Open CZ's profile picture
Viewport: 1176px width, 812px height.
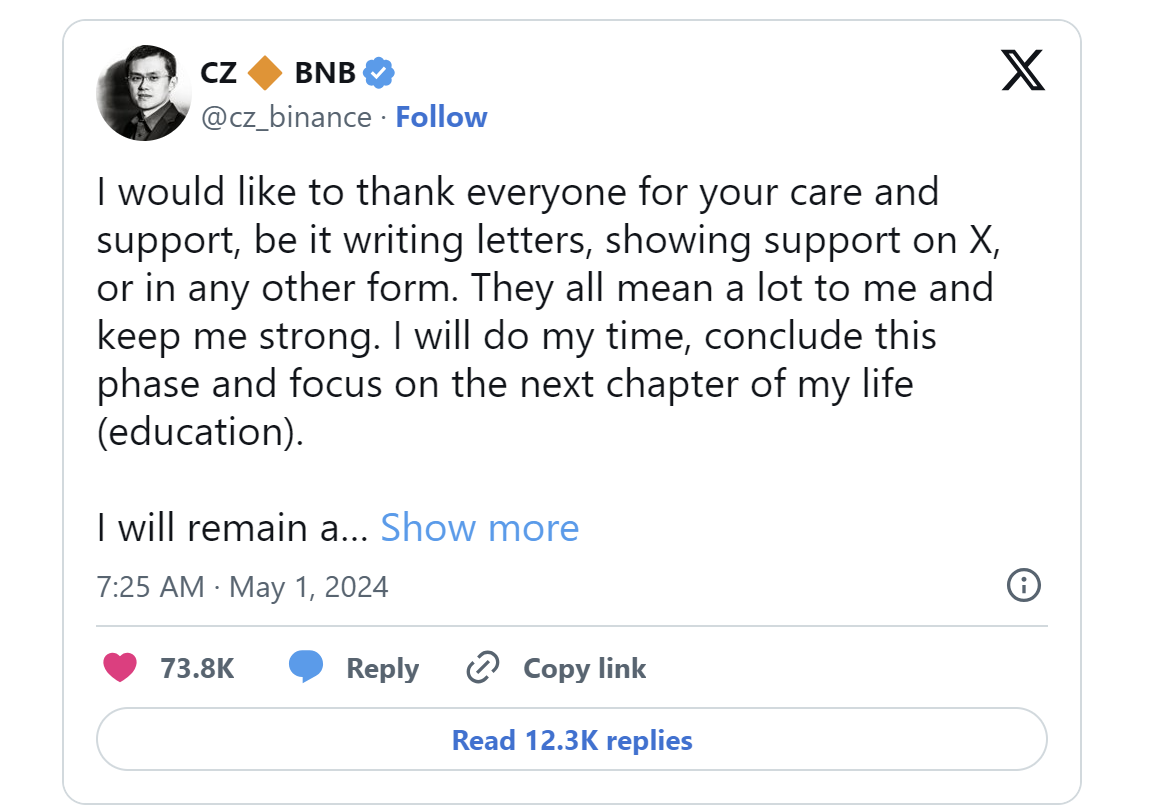point(143,93)
